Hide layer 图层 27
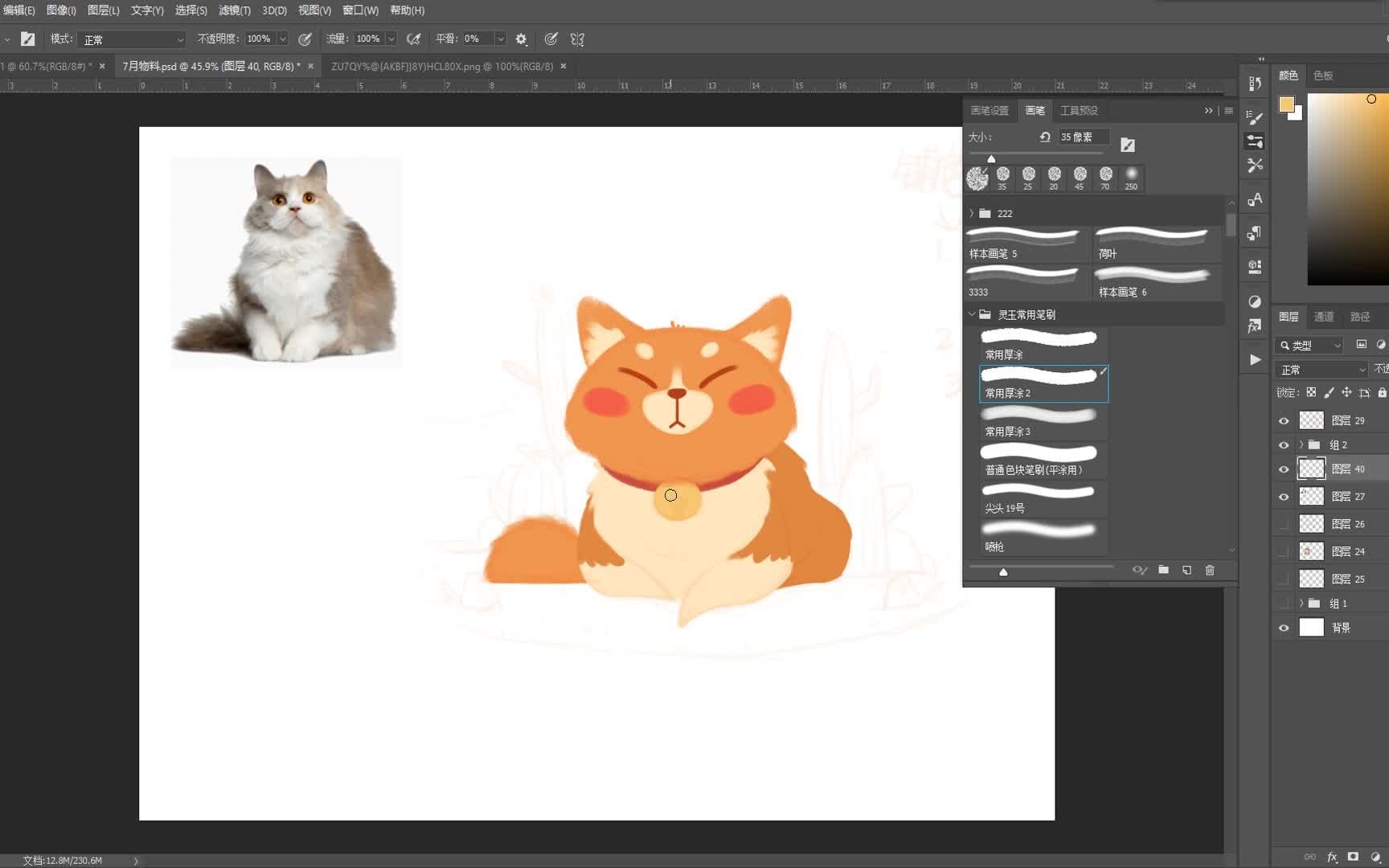 click(x=1284, y=497)
